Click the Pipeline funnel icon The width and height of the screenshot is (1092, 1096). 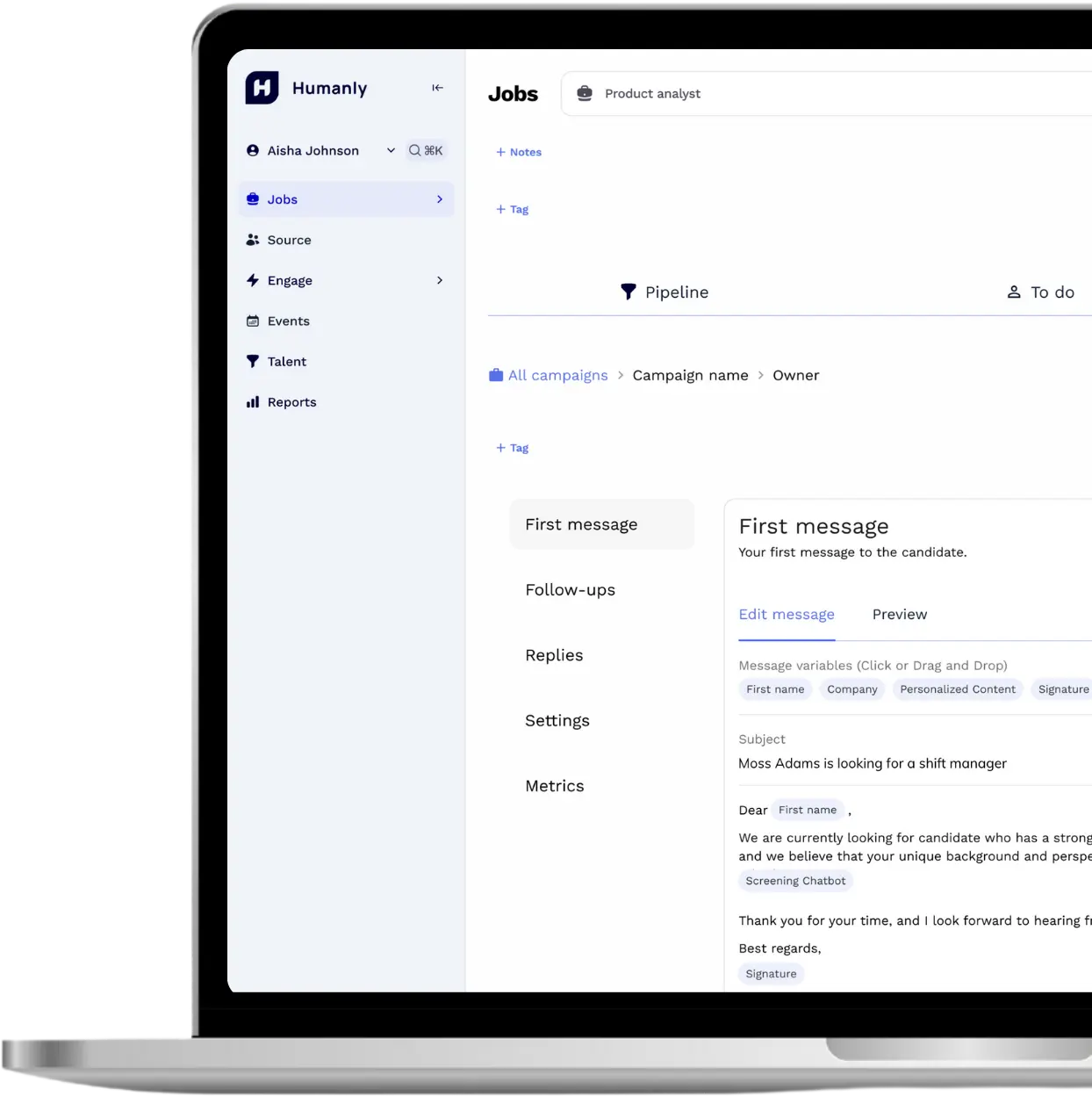click(628, 292)
